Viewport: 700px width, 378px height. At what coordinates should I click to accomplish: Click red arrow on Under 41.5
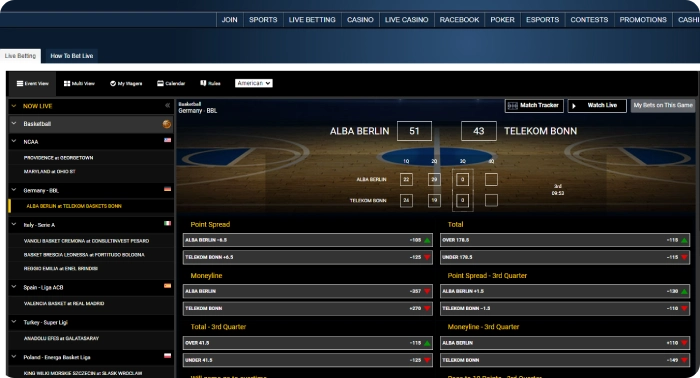pyautogui.click(x=427, y=360)
